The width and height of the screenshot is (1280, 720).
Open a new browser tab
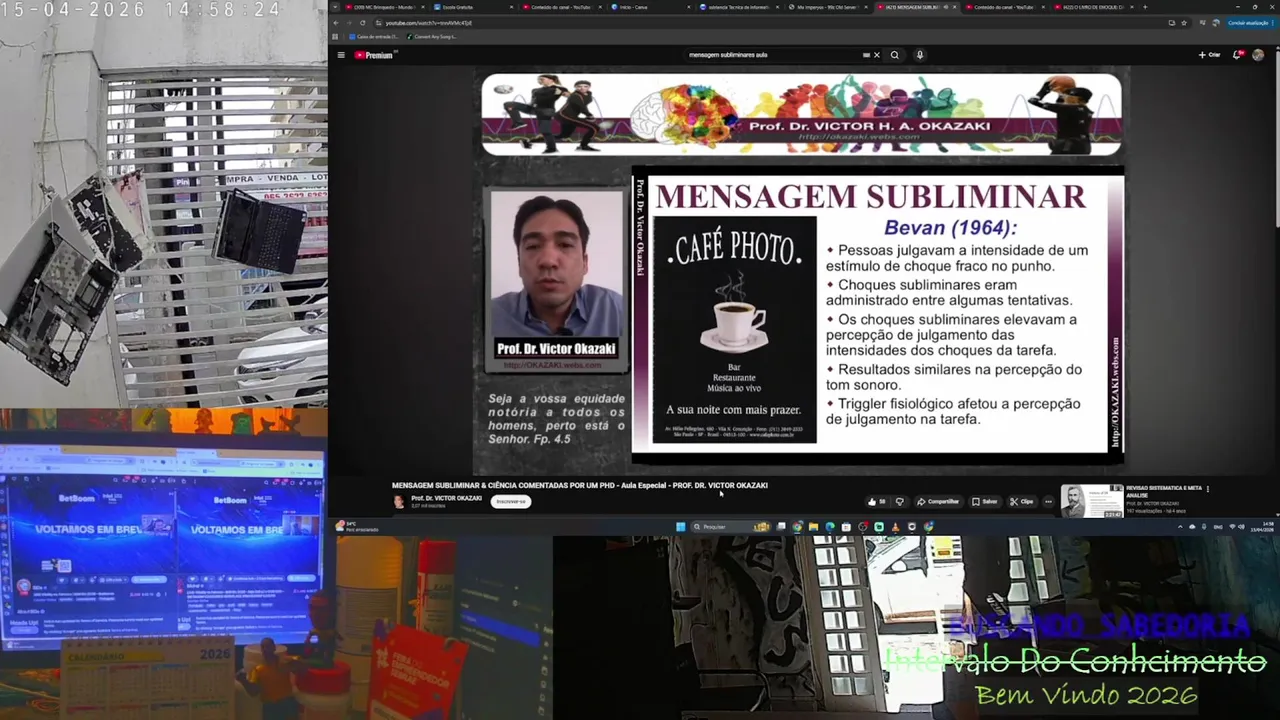[1145, 7]
